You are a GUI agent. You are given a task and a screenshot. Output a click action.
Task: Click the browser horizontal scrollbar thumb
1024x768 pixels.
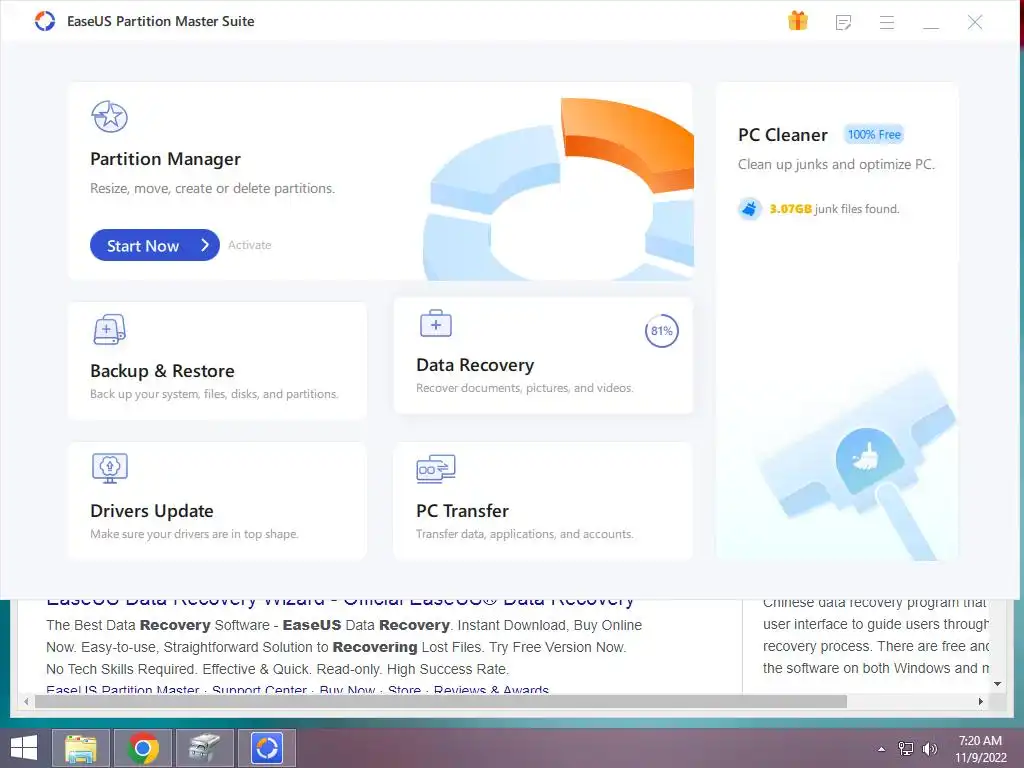point(441,701)
